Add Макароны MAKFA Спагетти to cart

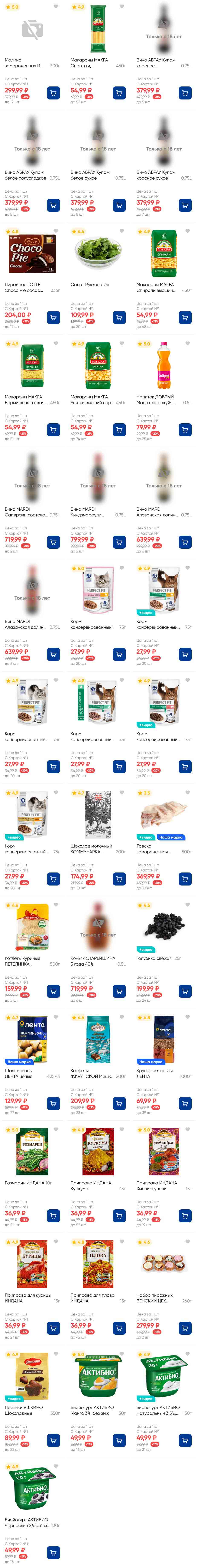(x=119, y=93)
